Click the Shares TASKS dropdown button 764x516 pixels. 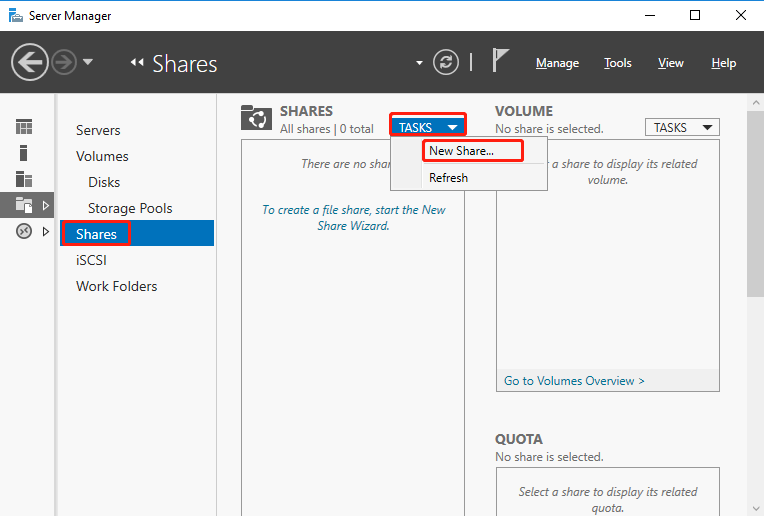[428, 127]
